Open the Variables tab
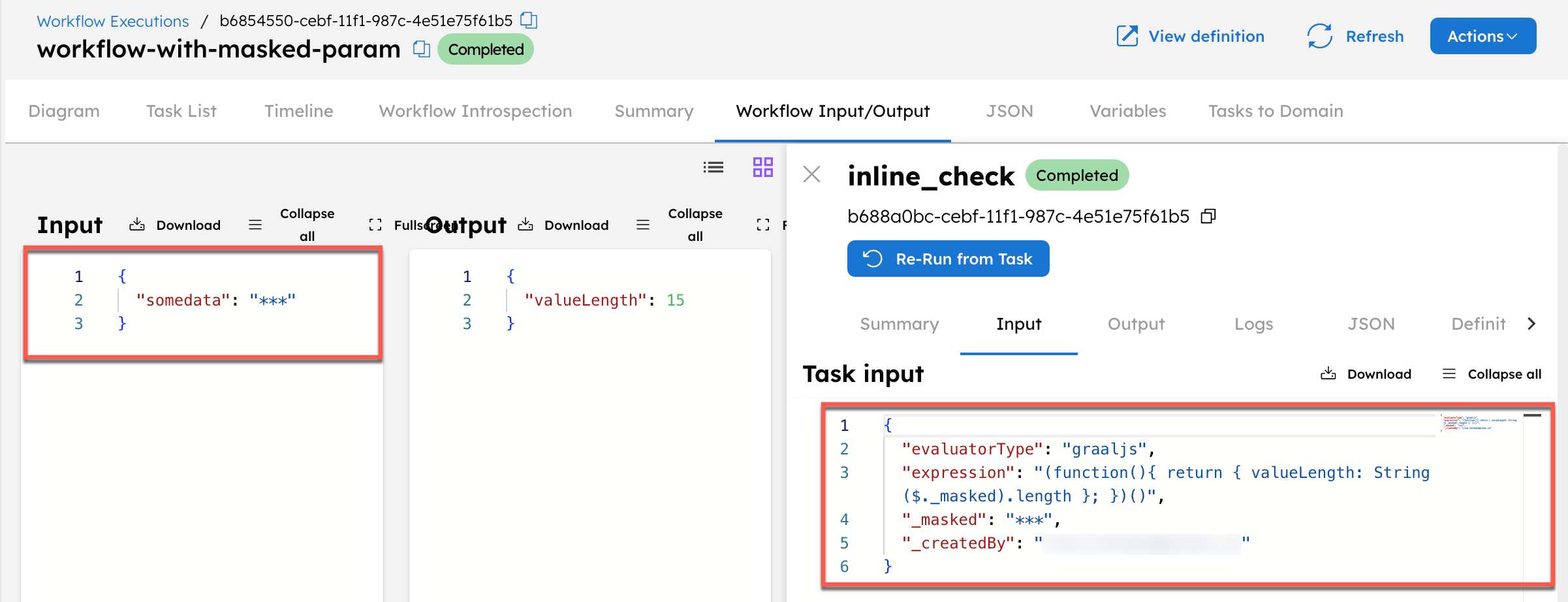This screenshot has height=602, width=1568. coord(1128,111)
